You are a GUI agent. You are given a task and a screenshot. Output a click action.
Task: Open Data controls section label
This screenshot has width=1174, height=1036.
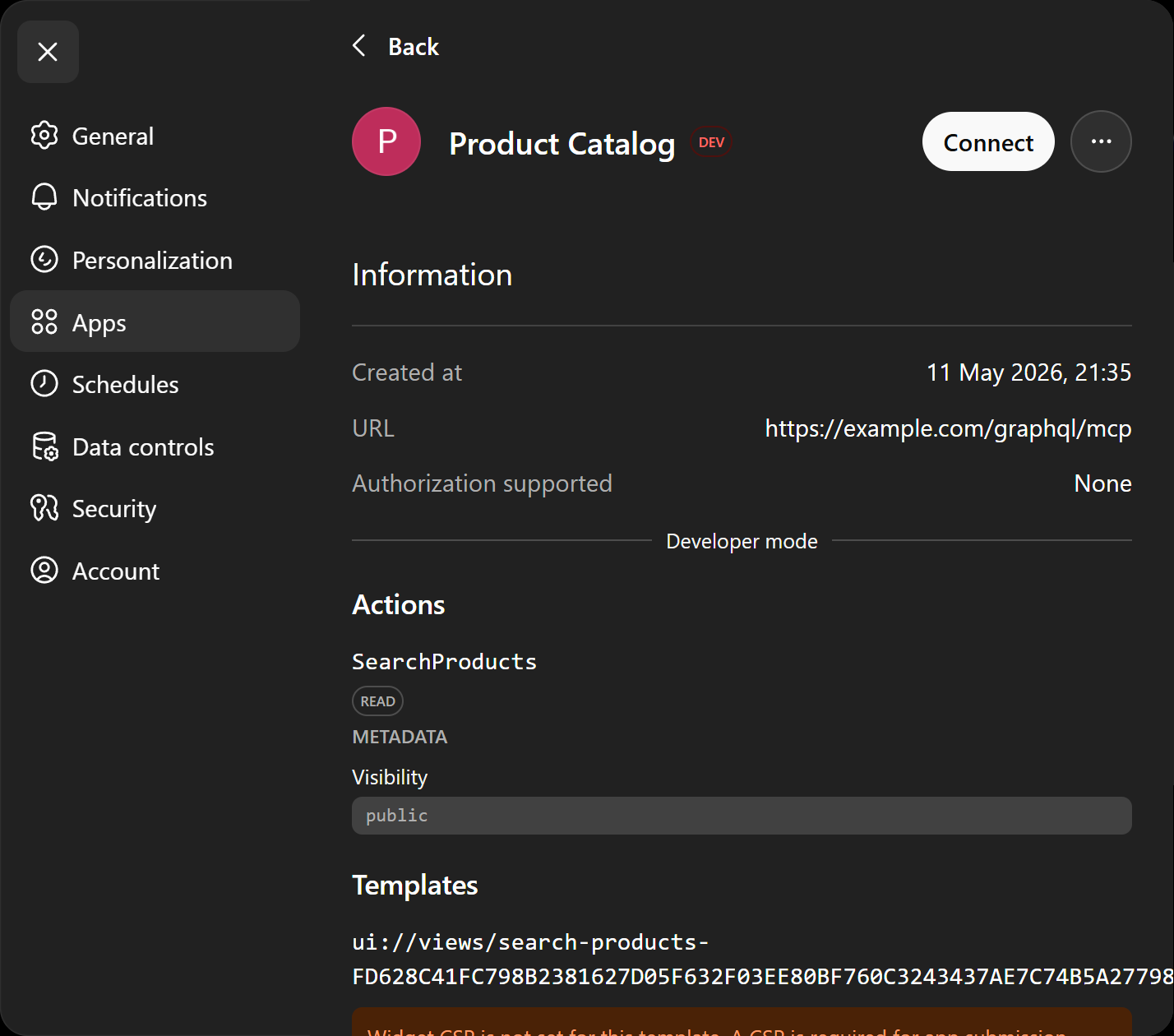tap(143, 447)
